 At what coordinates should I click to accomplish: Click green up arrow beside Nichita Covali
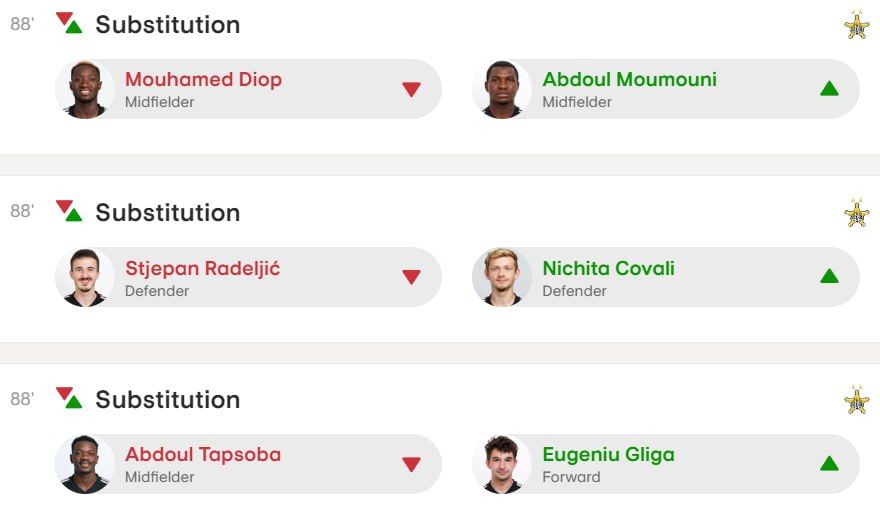[829, 276]
